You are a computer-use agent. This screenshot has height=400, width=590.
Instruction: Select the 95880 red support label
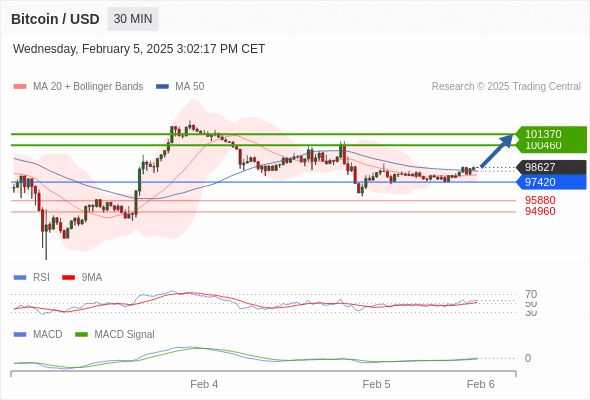[x=540, y=200]
